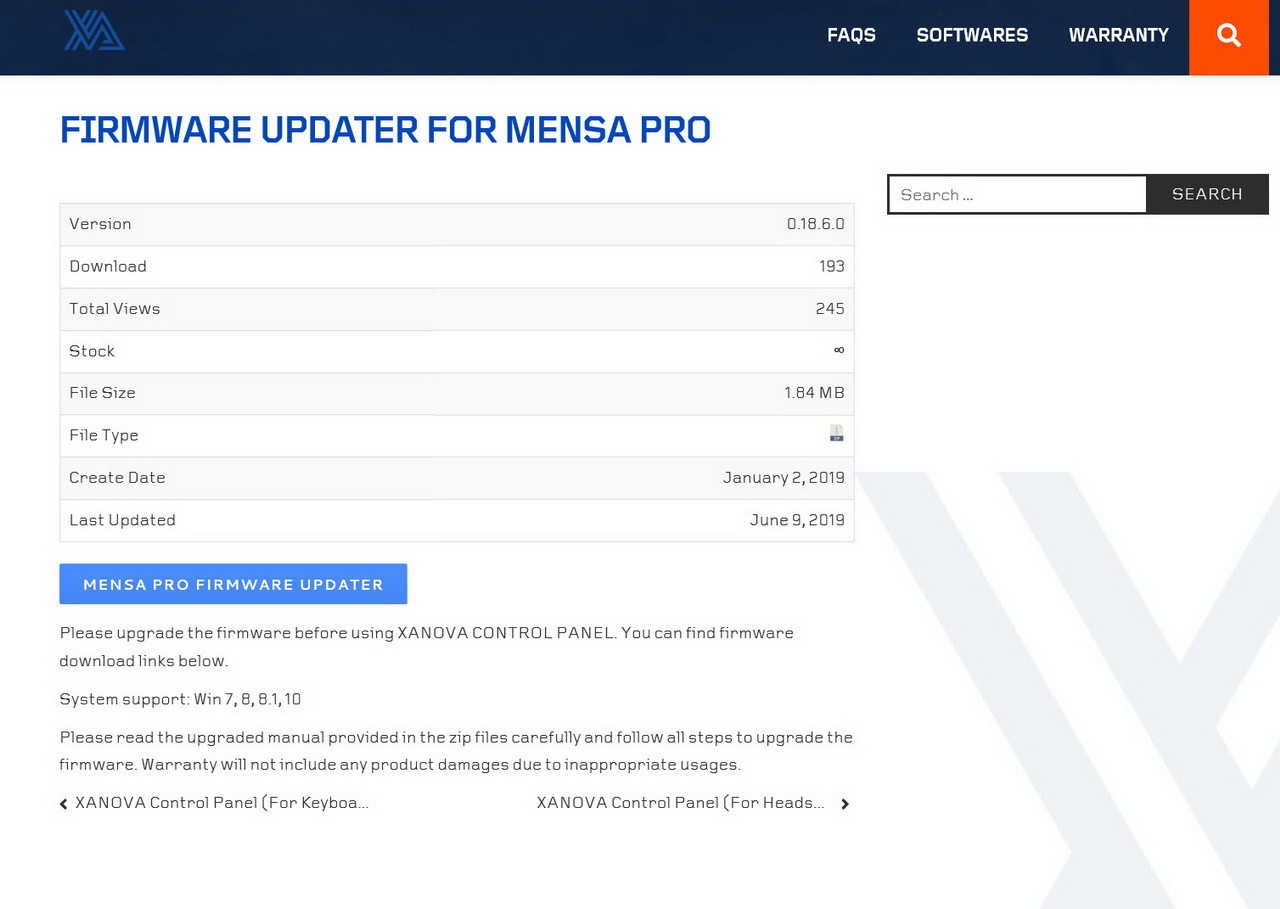Select the Stock label cell
The width and height of the screenshot is (1280, 909).
click(x=92, y=351)
